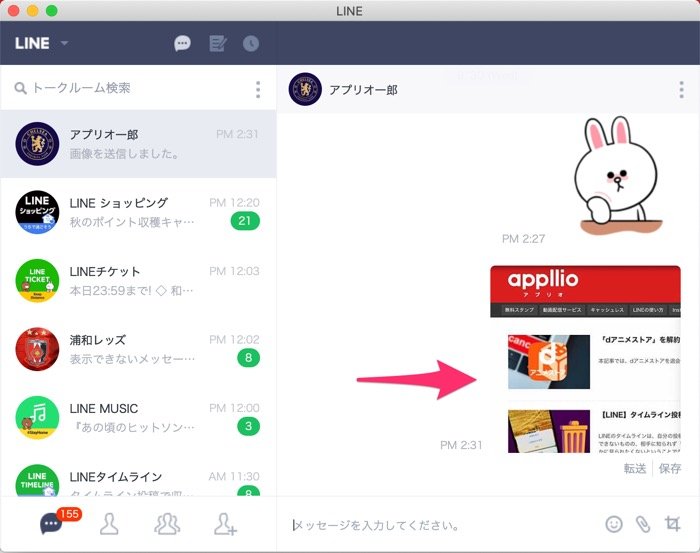Click the 21 unread badge
This screenshot has width=700, height=553.
pyautogui.click(x=245, y=221)
